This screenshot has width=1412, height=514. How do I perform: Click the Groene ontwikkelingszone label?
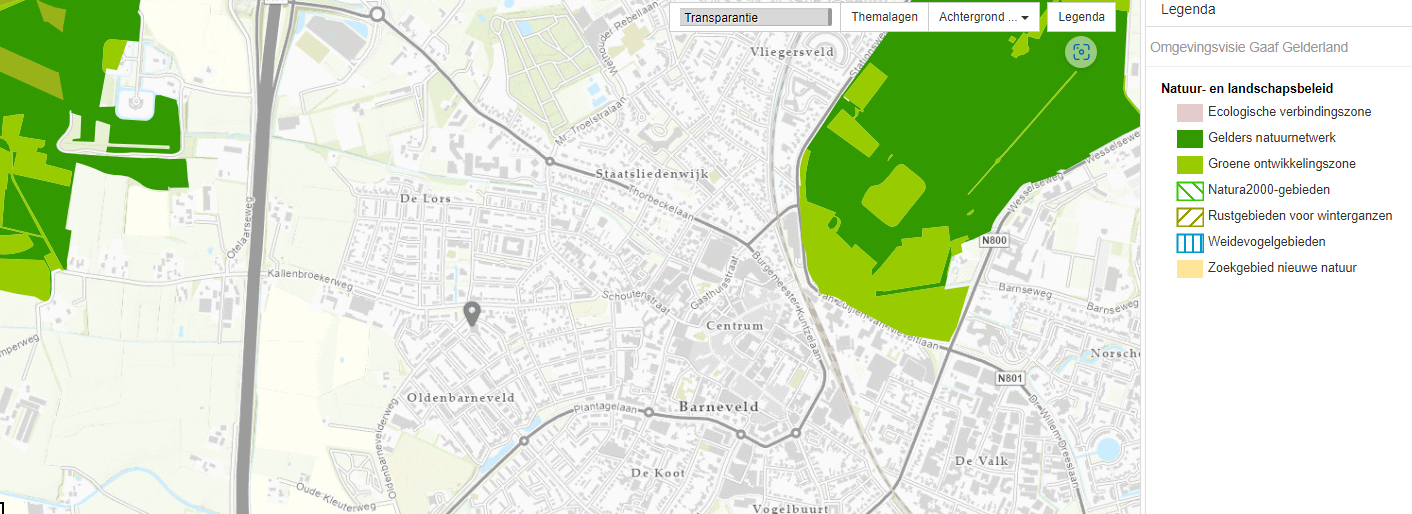coord(1282,164)
